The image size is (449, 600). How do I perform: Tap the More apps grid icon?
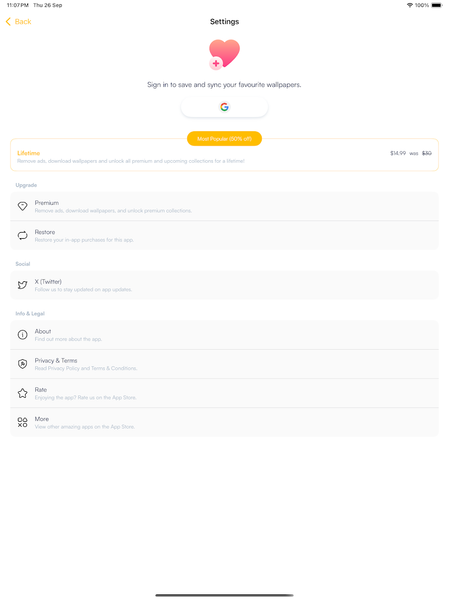pyautogui.click(x=23, y=422)
